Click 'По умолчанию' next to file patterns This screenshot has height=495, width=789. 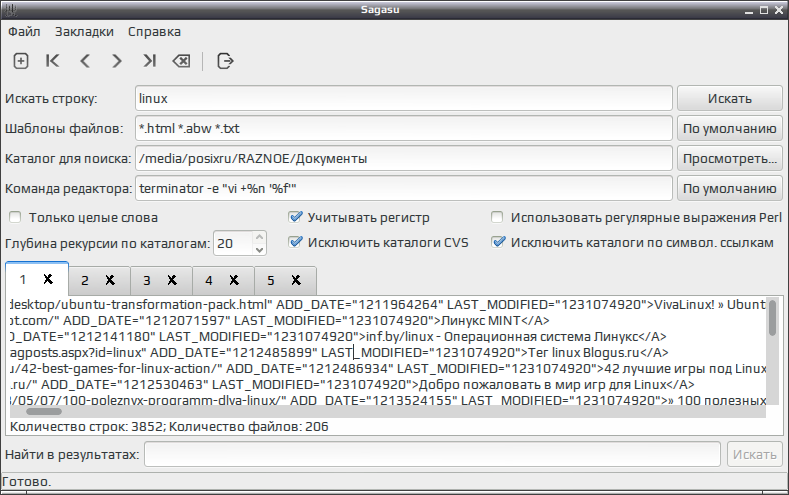click(x=730, y=129)
